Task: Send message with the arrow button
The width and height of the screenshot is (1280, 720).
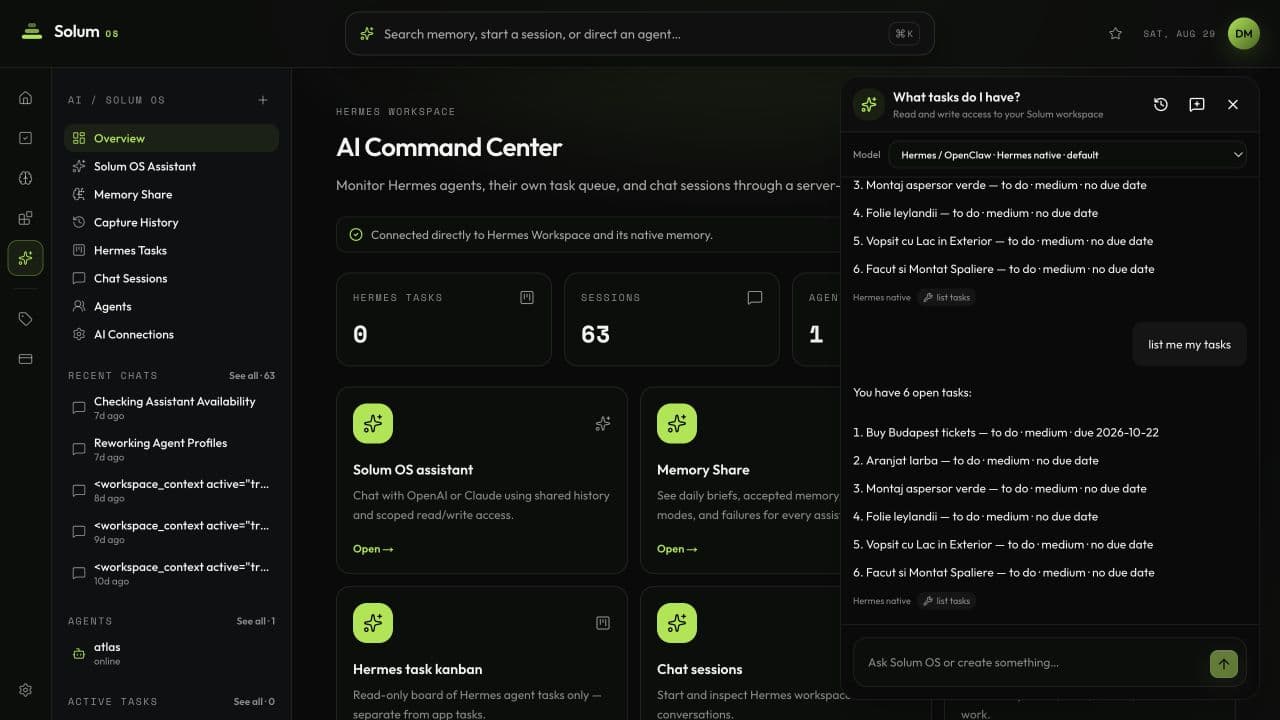Action: click(x=1224, y=663)
